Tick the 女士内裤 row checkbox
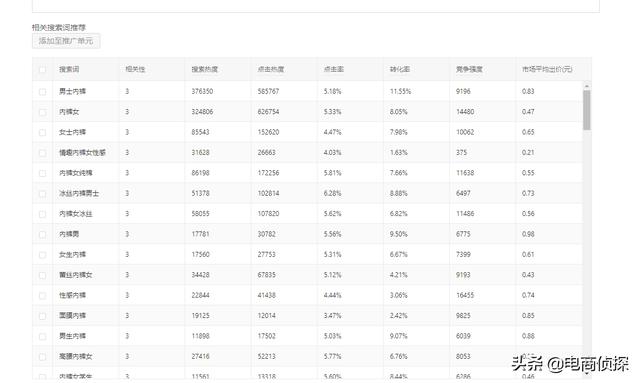The height and width of the screenshot is (383, 640). click(42, 132)
